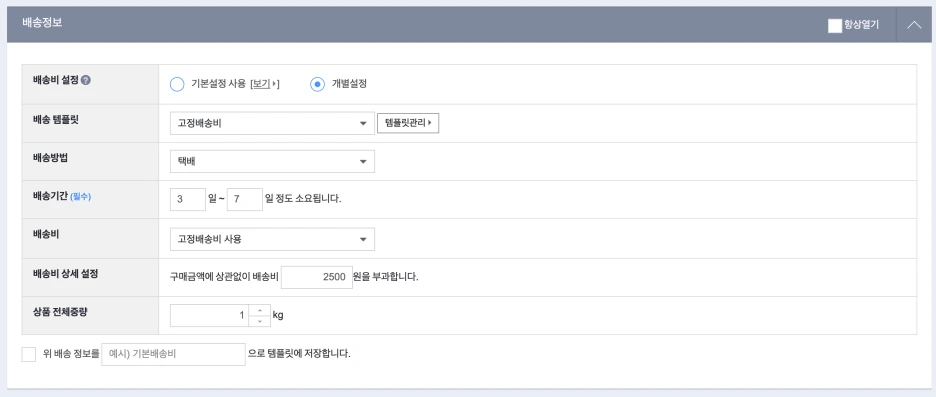Click the maximum delivery days field showing 7
The width and height of the screenshot is (936, 397).
pos(245,199)
